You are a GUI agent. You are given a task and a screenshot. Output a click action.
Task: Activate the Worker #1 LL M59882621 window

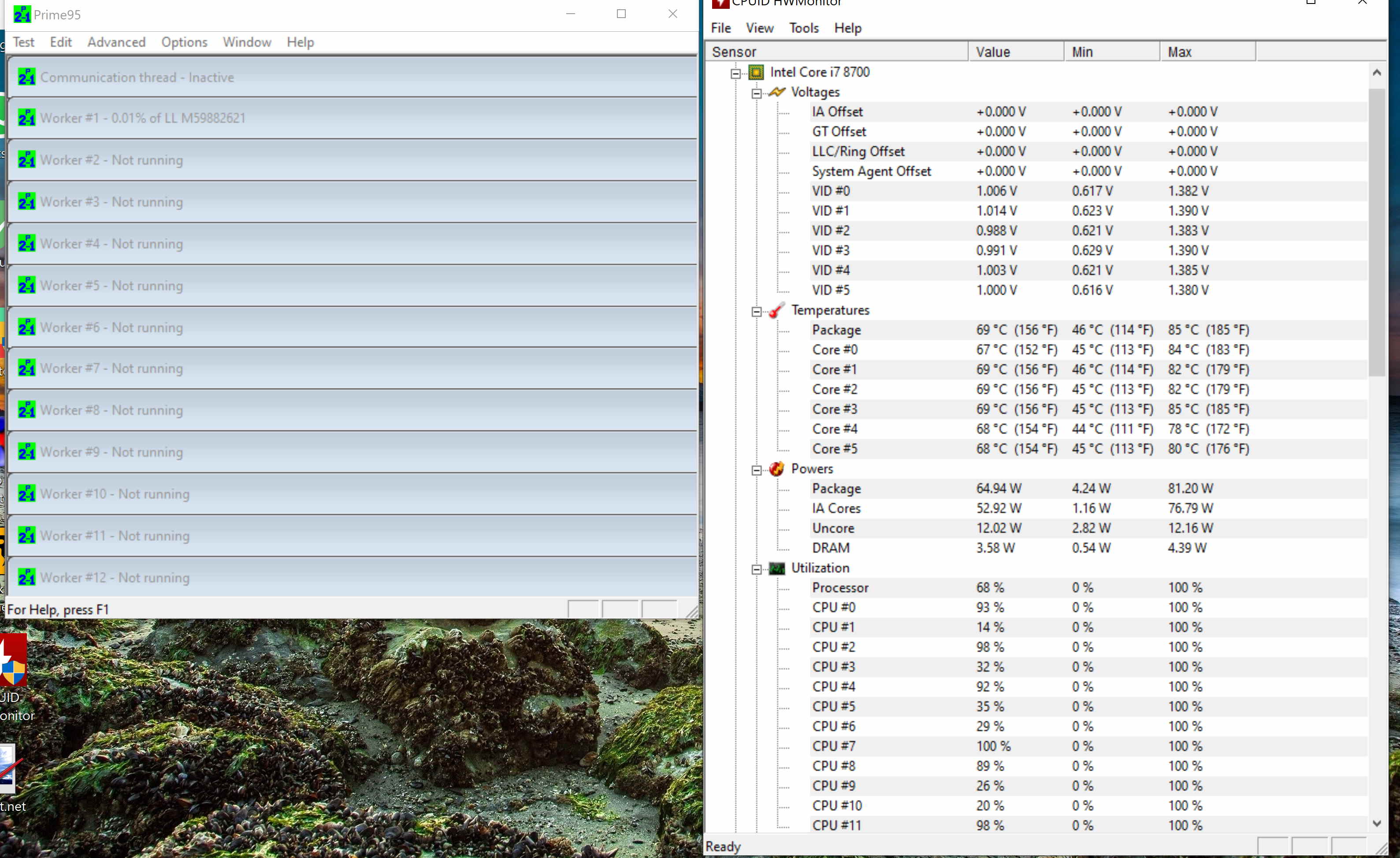(352, 118)
